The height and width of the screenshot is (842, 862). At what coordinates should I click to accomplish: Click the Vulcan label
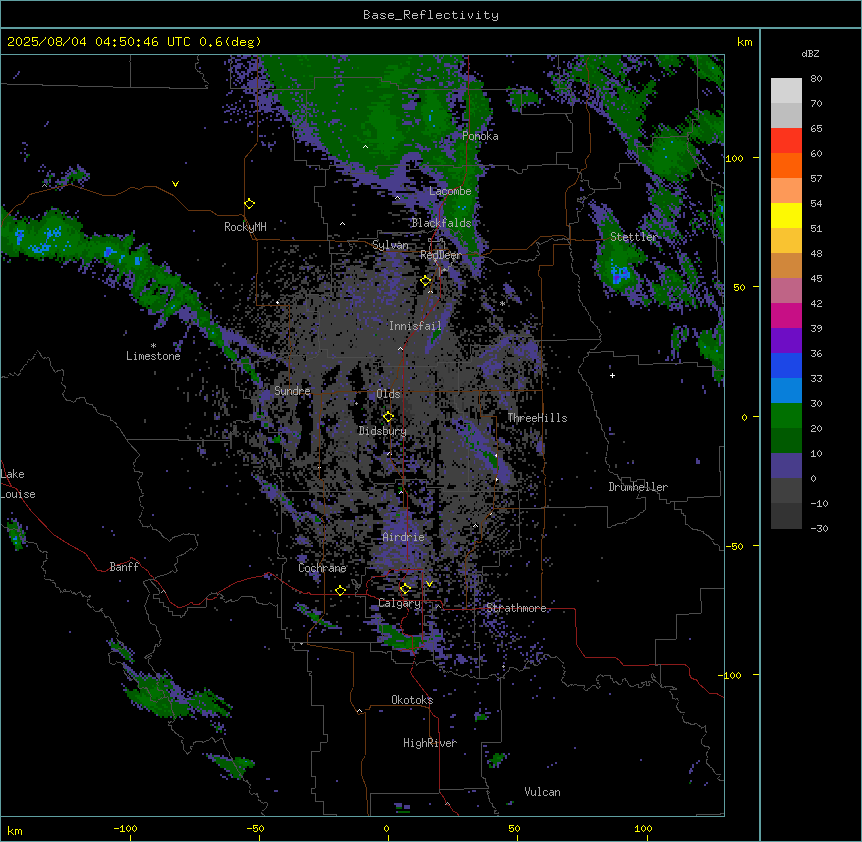543,792
